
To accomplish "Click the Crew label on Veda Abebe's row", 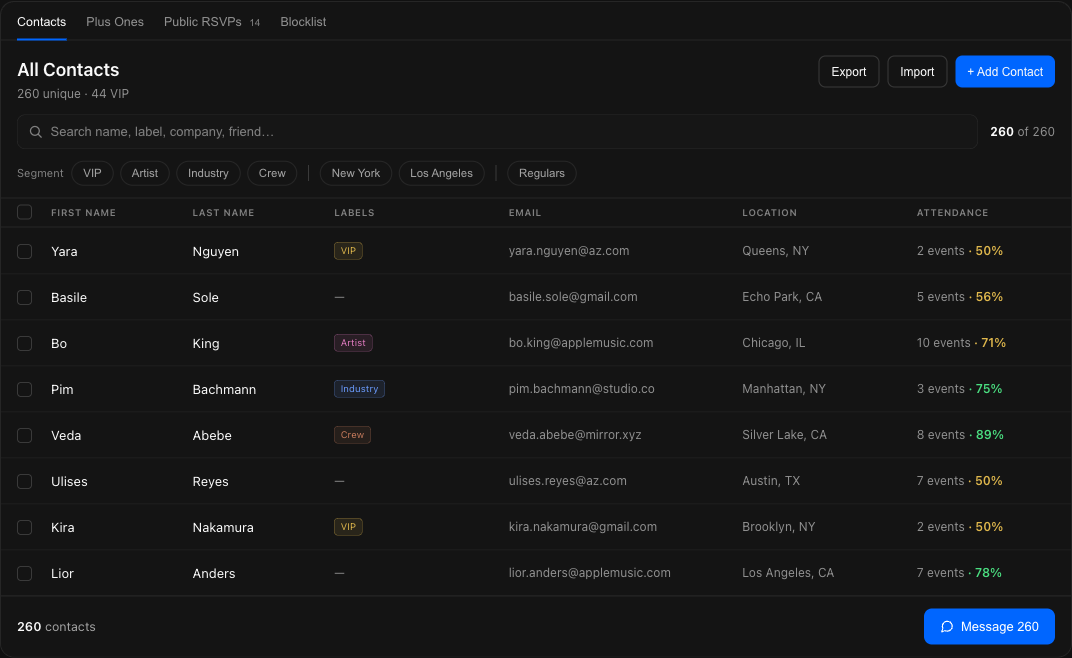I will (x=352, y=434).
